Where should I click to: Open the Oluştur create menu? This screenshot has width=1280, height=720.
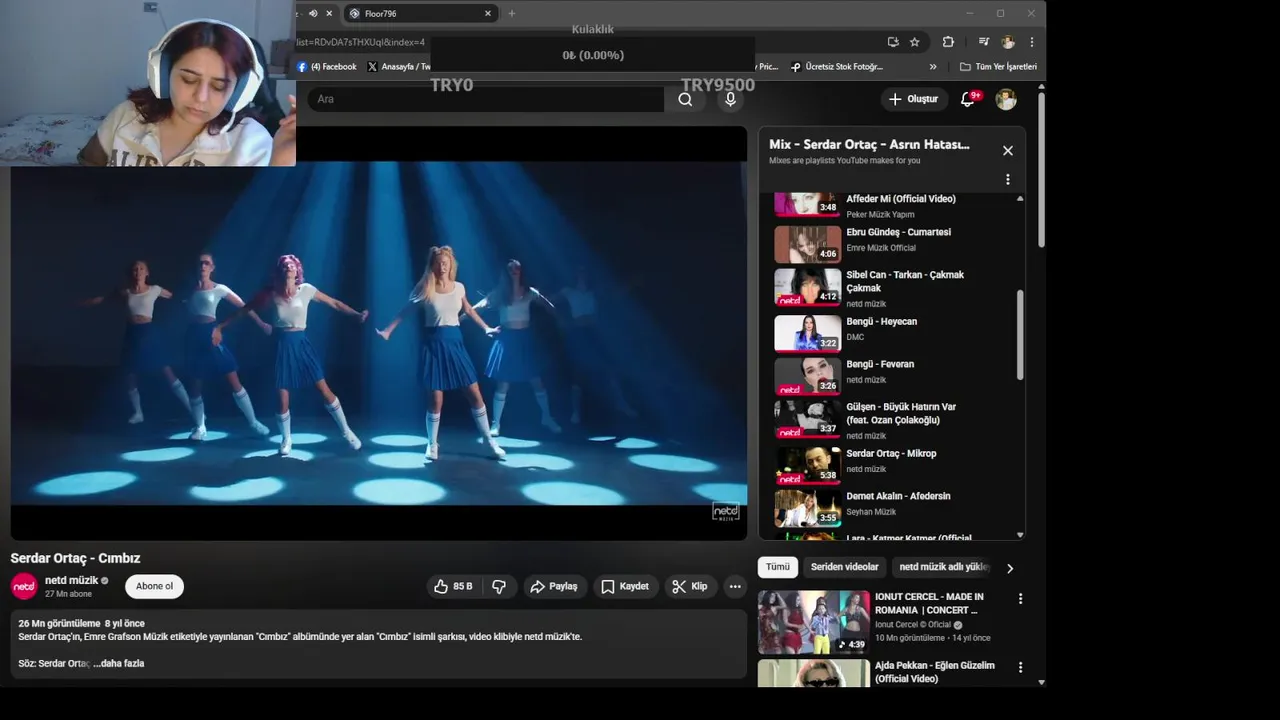[x=913, y=99]
